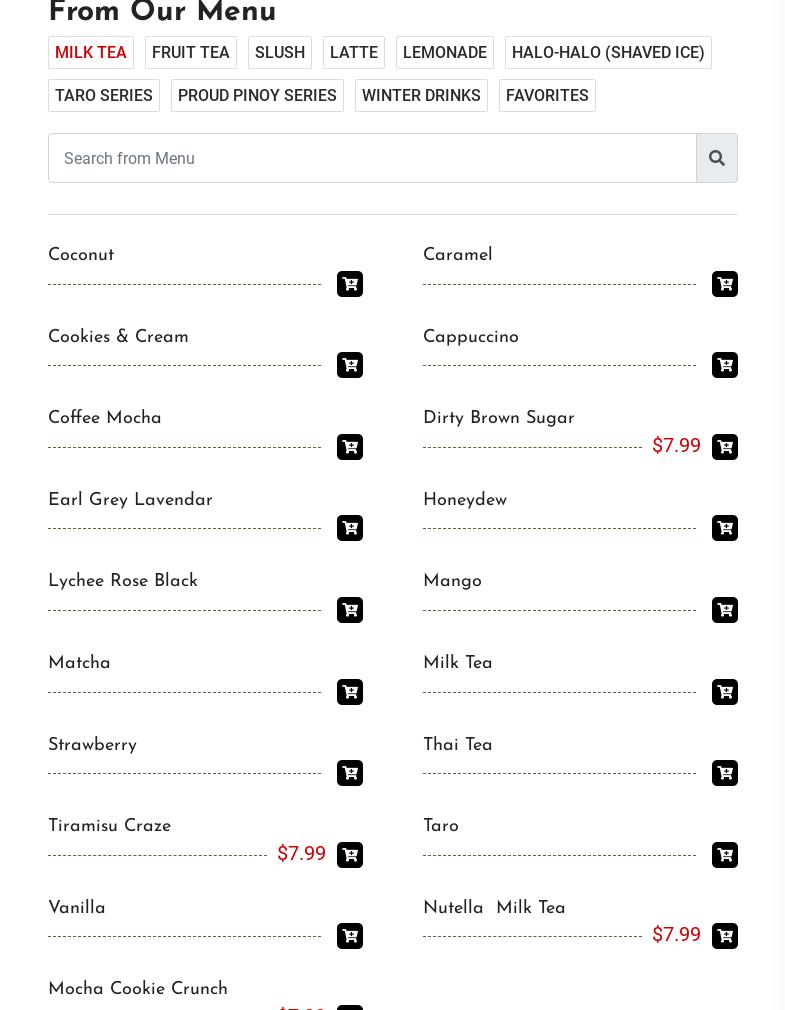The width and height of the screenshot is (785, 1010).
Task: Click cart icon for Dirty Brown Sugar
Action: [725, 447]
